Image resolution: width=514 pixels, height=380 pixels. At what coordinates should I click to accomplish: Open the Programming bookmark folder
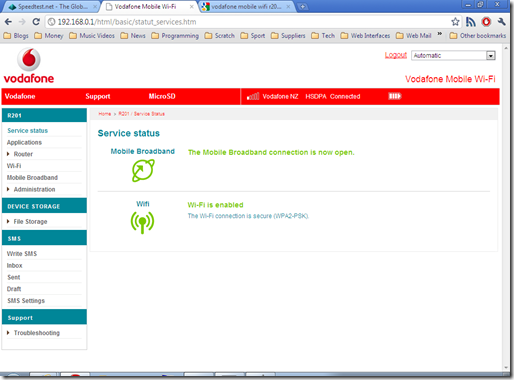click(x=175, y=36)
